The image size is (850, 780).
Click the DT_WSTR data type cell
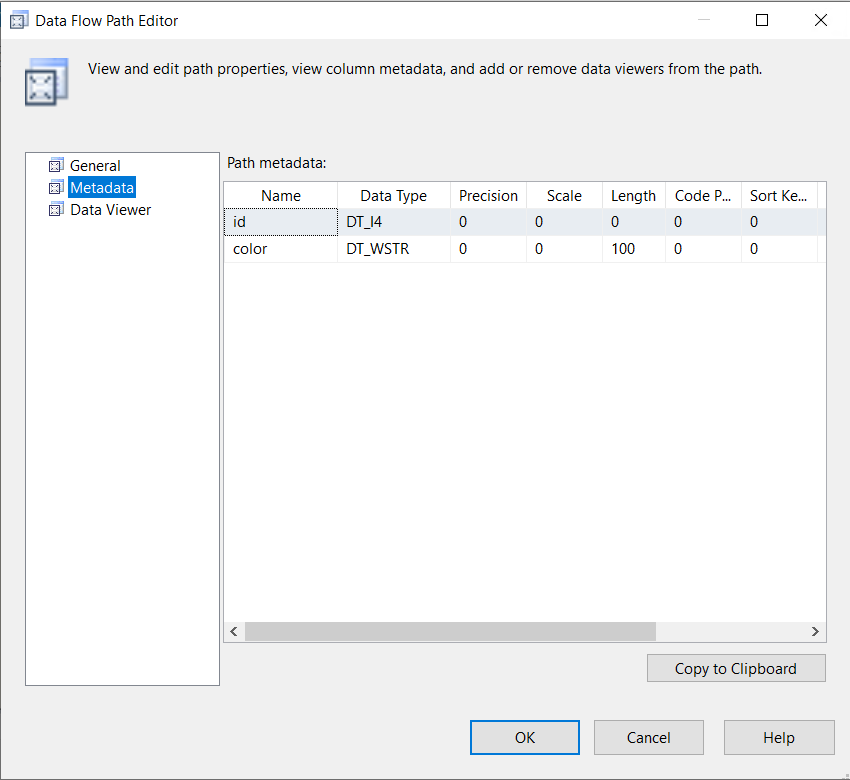click(x=393, y=249)
